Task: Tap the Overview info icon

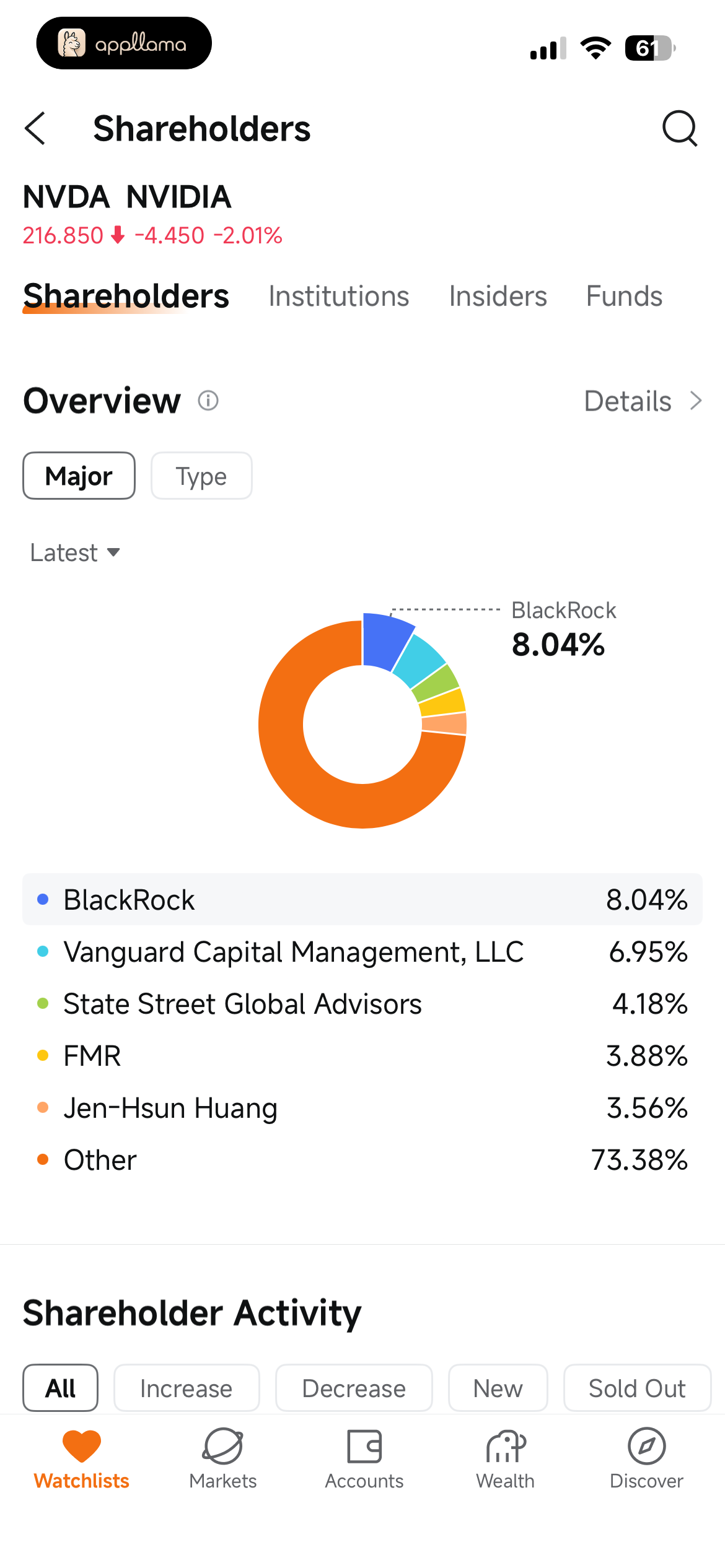Action: point(208,401)
